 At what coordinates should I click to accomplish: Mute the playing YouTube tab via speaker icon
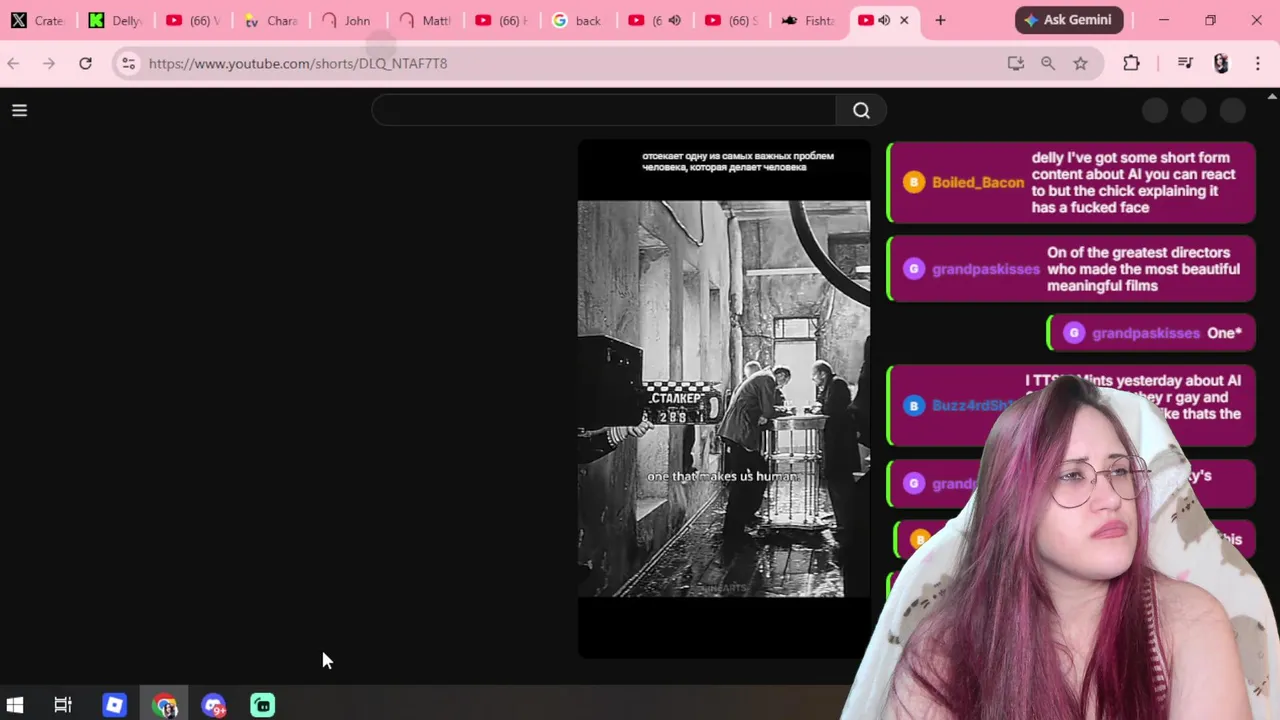pos(674,20)
